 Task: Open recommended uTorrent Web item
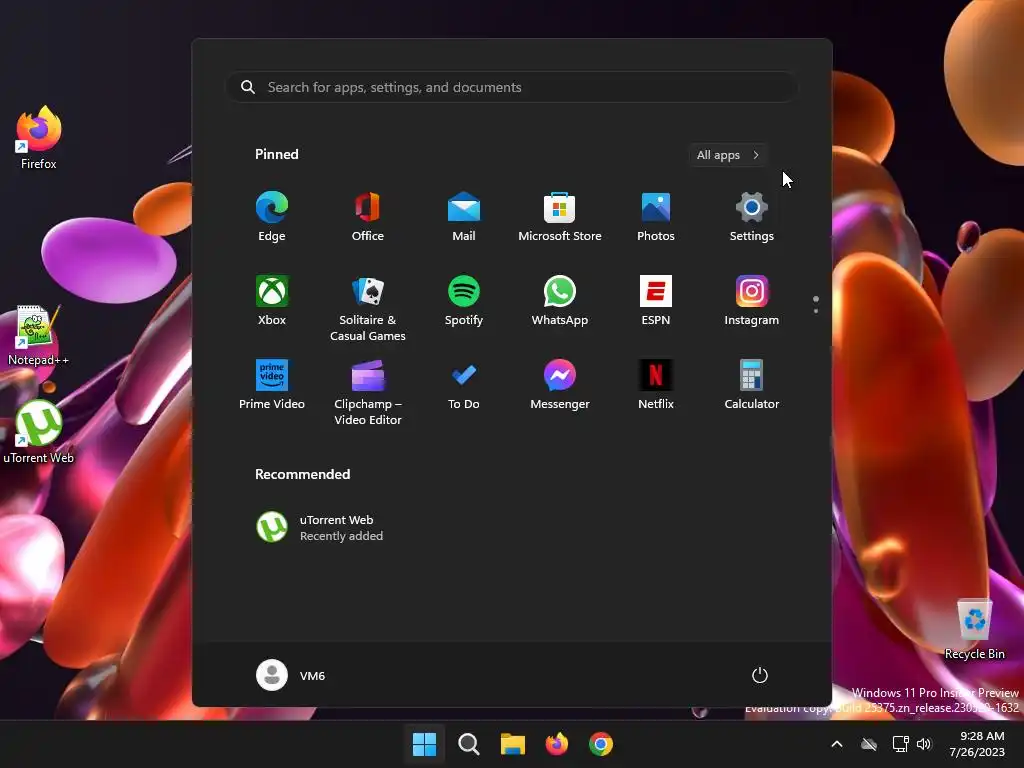click(x=320, y=528)
